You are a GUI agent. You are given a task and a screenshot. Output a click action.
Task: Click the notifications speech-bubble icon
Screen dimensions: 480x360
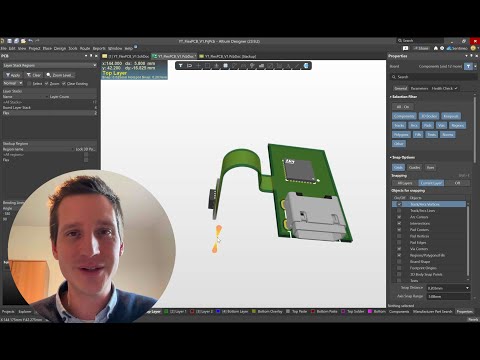tap(405, 48)
